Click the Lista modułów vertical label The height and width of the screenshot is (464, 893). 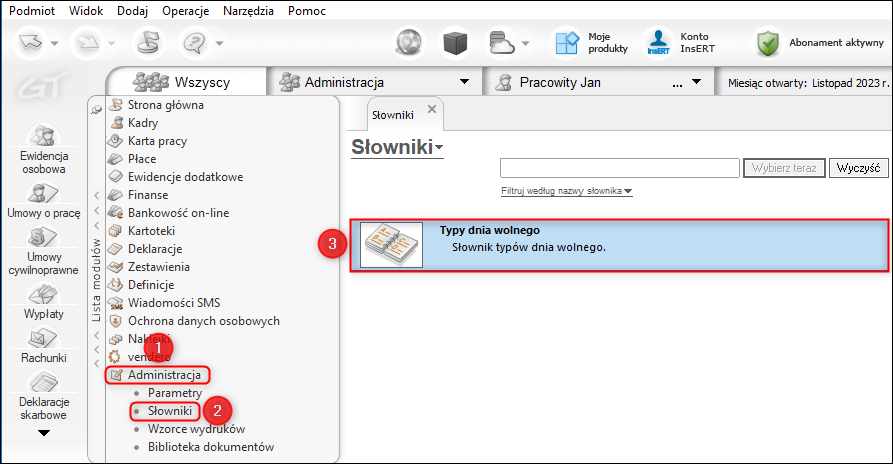(96, 281)
